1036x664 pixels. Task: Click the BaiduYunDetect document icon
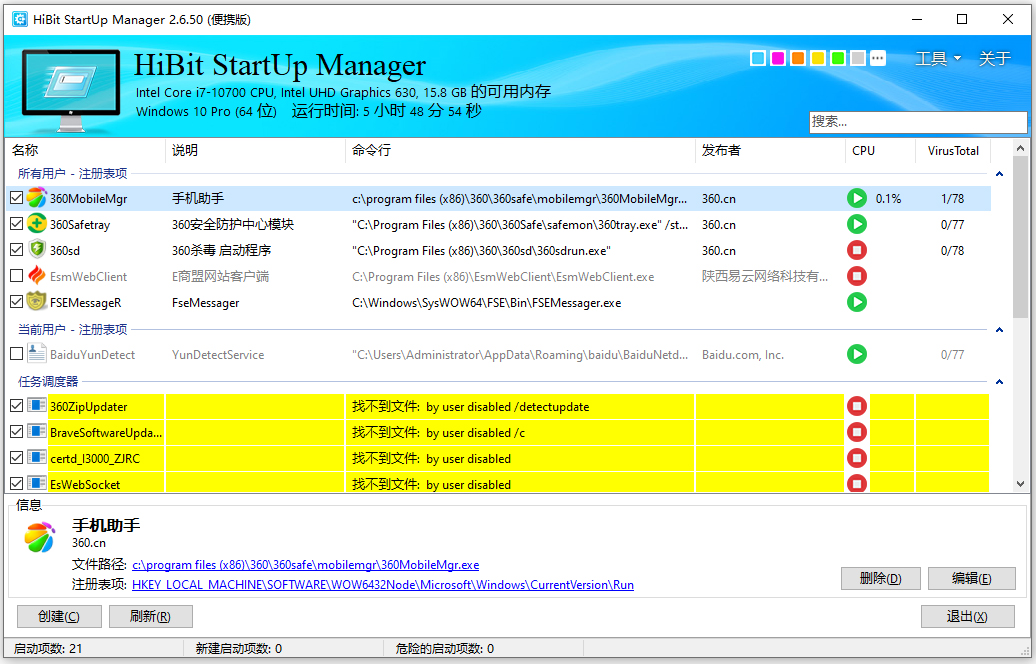click(37, 354)
